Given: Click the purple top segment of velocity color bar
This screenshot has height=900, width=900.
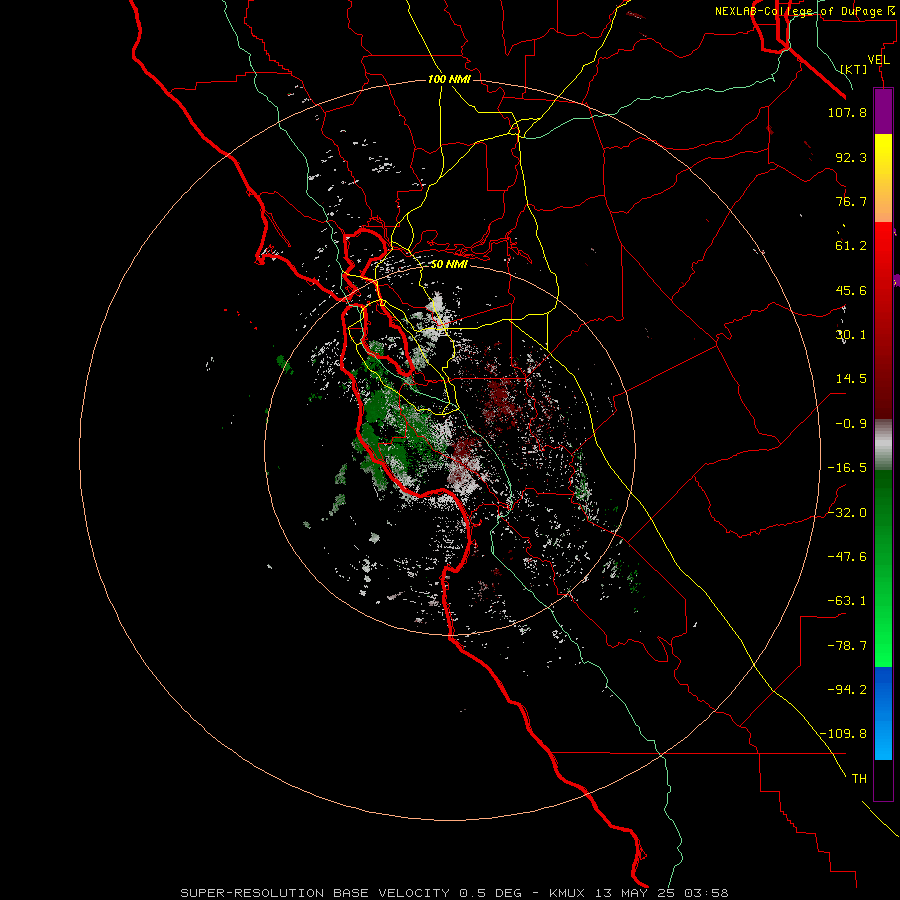Looking at the screenshot, I should (x=883, y=111).
